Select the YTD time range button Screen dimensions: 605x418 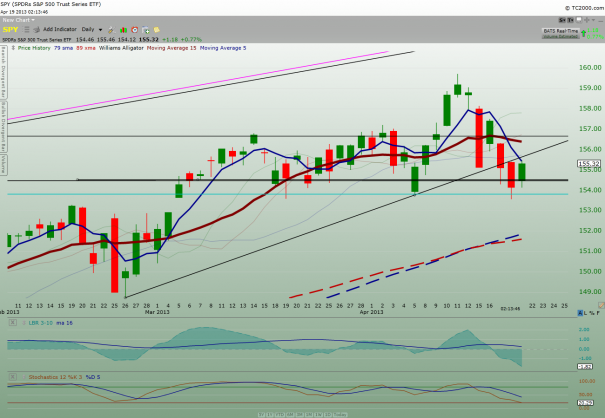click(279, 415)
